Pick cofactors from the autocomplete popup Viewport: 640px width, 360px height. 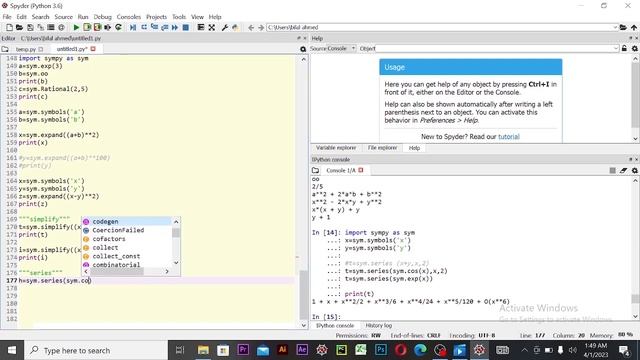pyautogui.click(x=126, y=239)
